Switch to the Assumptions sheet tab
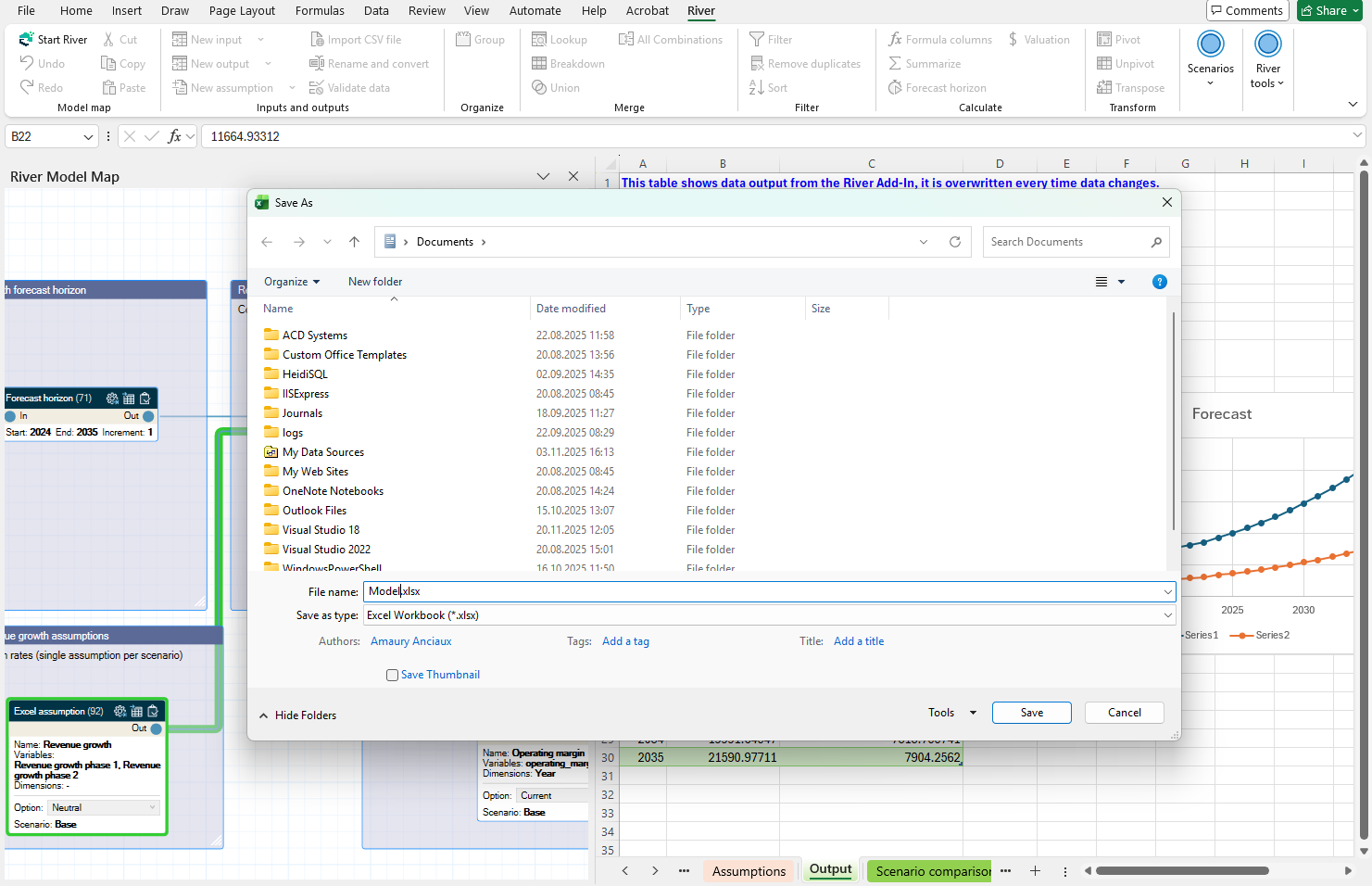The image size is (1372, 886). (749, 871)
